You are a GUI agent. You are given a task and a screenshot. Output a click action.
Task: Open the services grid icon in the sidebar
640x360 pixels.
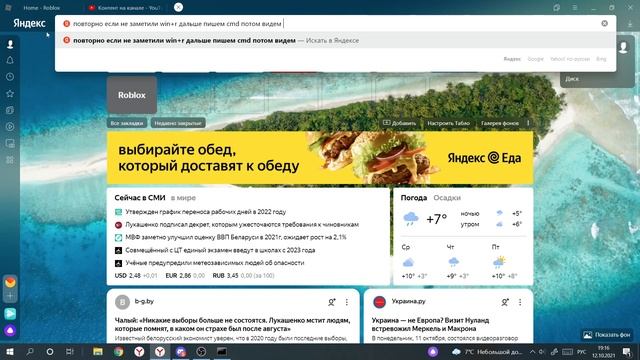10,160
